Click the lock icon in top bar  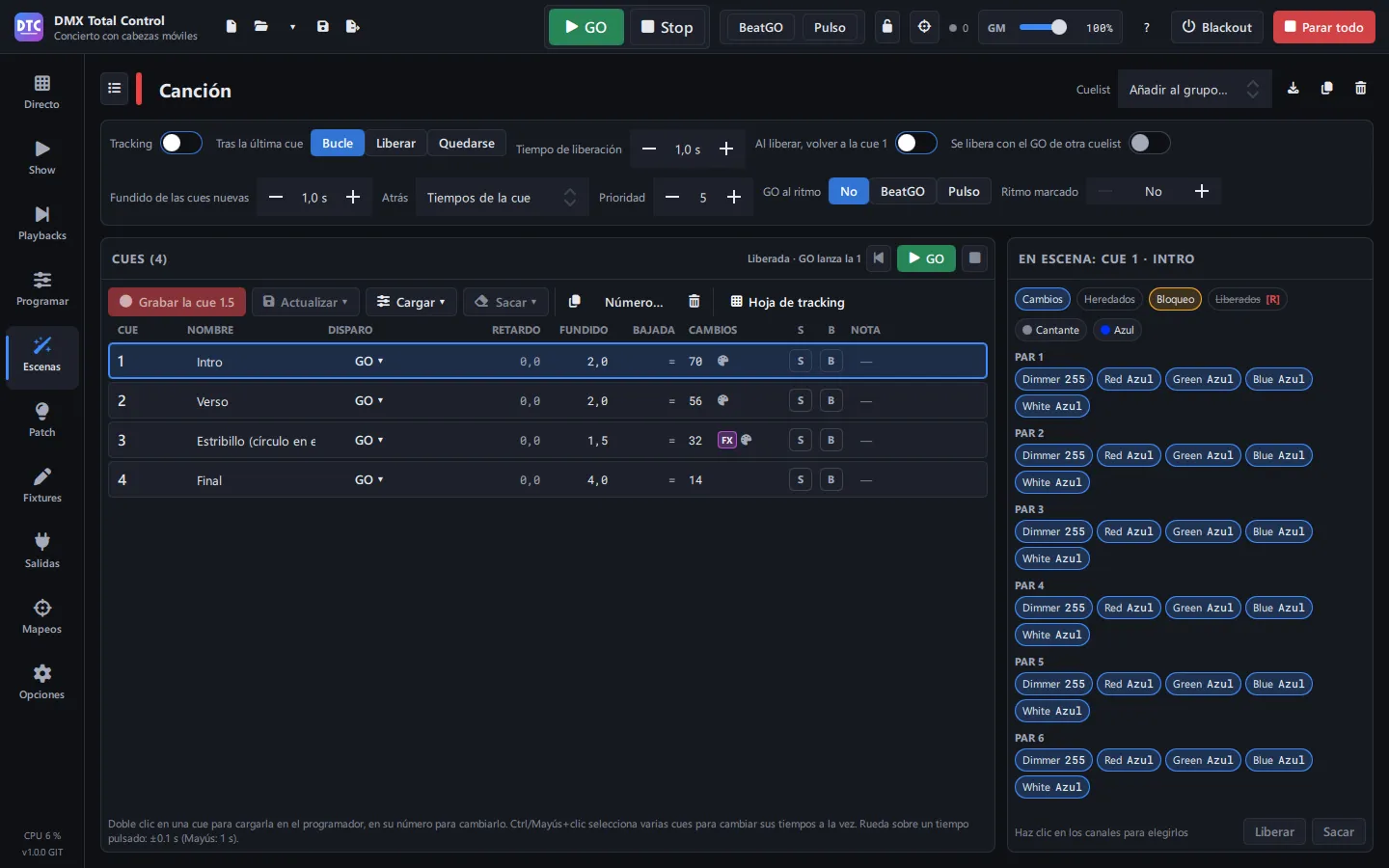(x=887, y=27)
